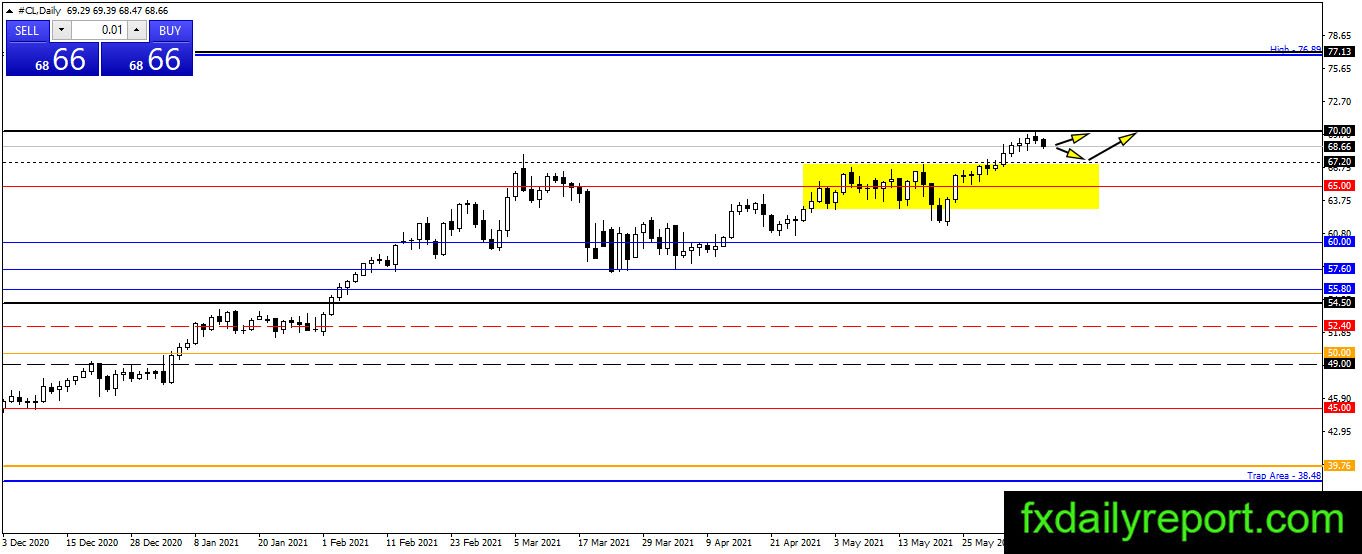Click the 11 Feb 2021 date label
This screenshot has height=554, width=1362.
point(411,543)
